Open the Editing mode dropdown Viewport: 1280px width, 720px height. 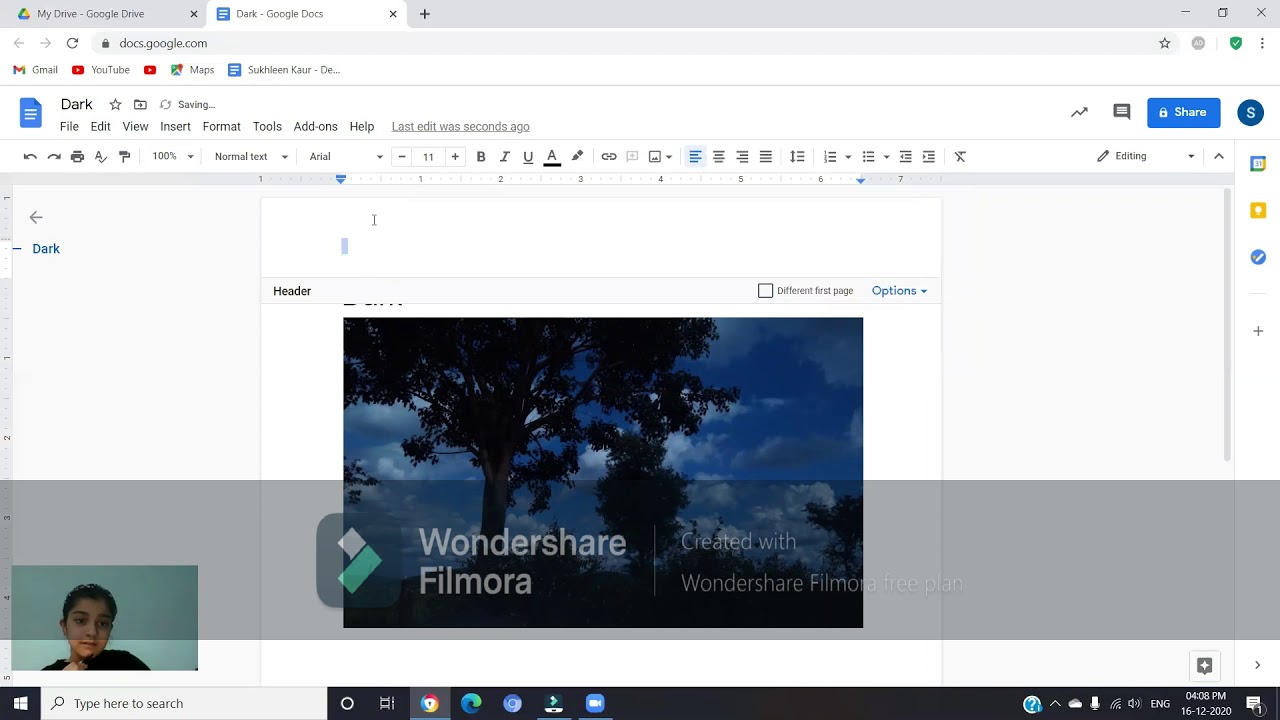coord(1146,156)
